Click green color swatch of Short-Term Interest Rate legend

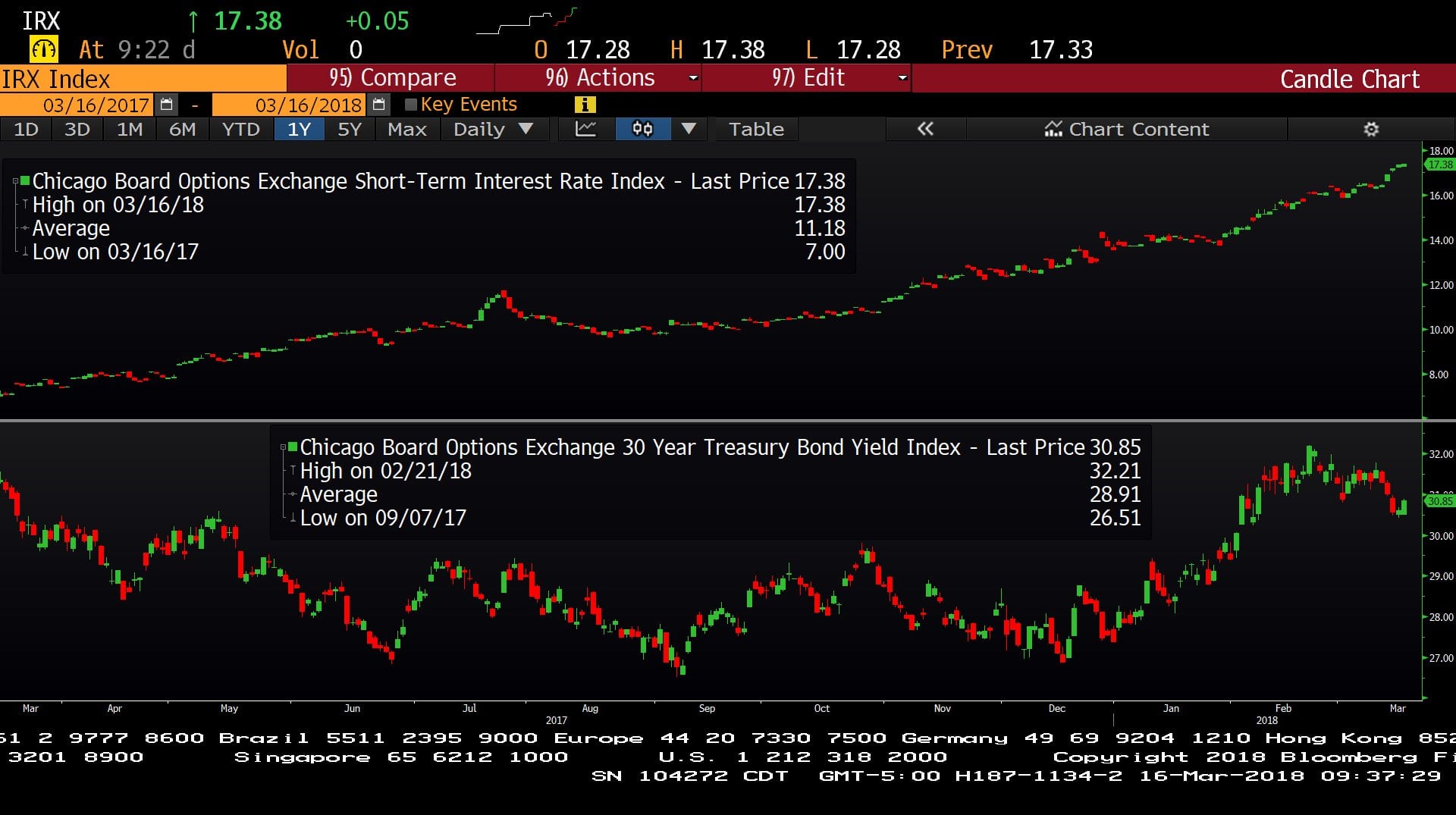pyautogui.click(x=25, y=180)
